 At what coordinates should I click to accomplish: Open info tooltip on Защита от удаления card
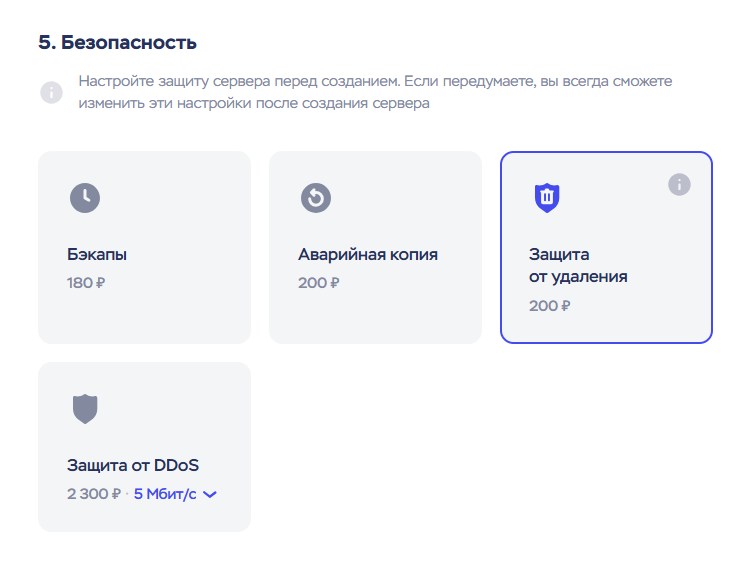679,184
